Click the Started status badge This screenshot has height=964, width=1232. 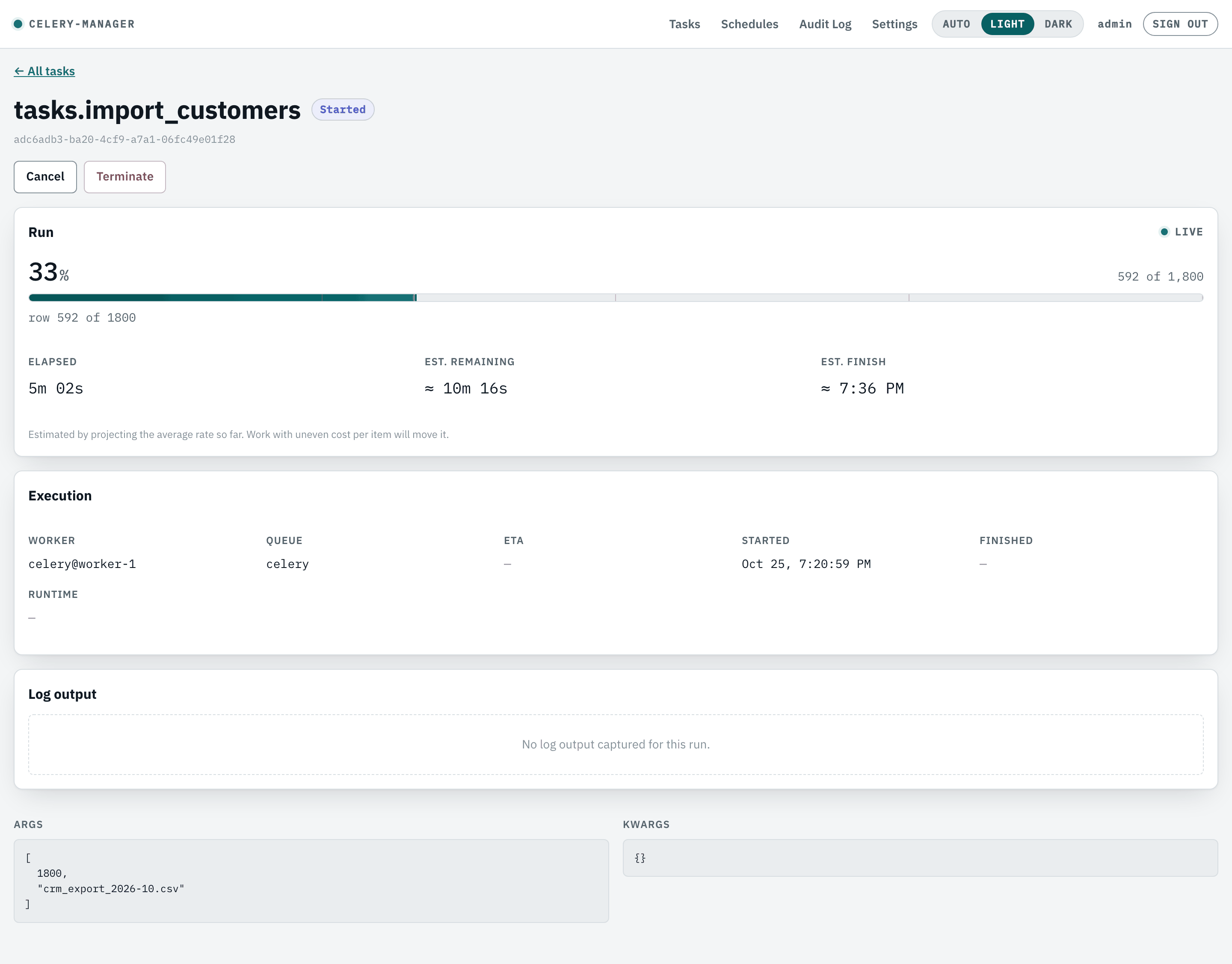pyautogui.click(x=343, y=109)
